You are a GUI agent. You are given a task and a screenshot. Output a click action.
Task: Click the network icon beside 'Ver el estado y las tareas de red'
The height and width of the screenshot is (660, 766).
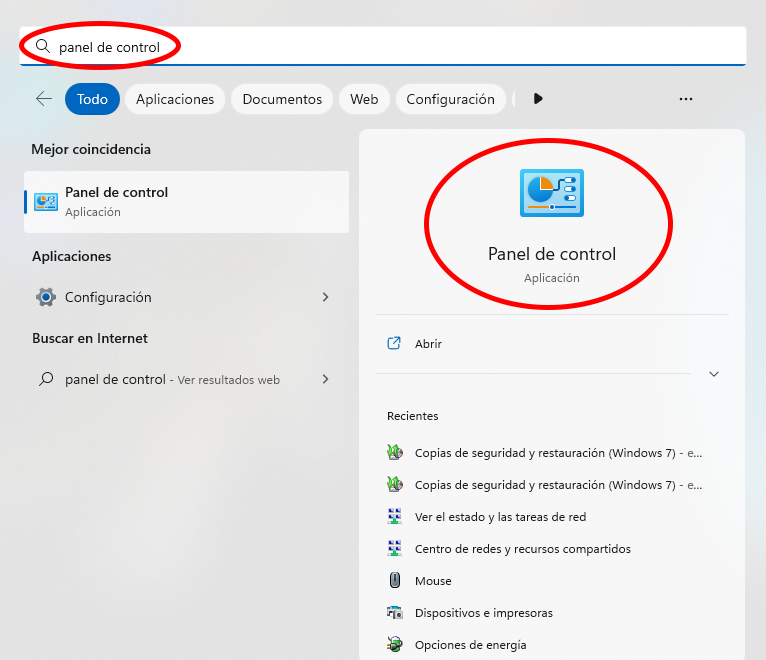(395, 516)
